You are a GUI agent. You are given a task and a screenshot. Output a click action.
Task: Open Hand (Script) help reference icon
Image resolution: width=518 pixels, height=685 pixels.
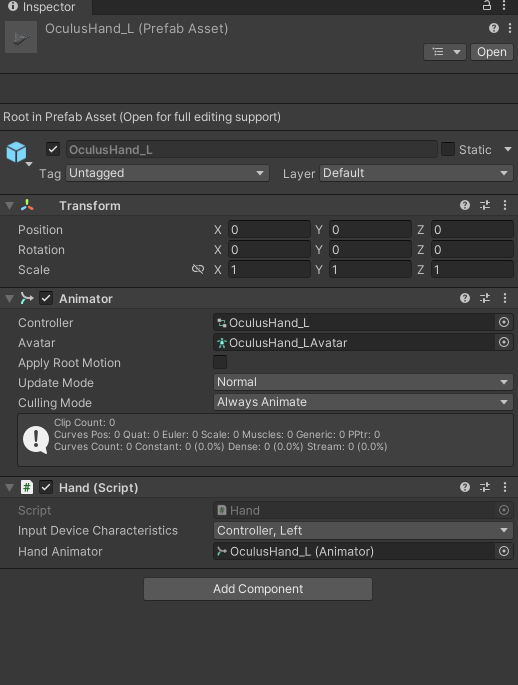pos(465,487)
